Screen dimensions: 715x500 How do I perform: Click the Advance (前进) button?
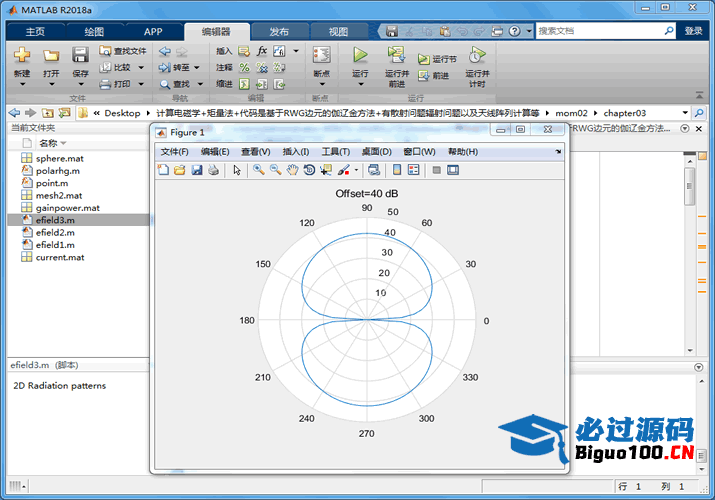click(x=434, y=76)
